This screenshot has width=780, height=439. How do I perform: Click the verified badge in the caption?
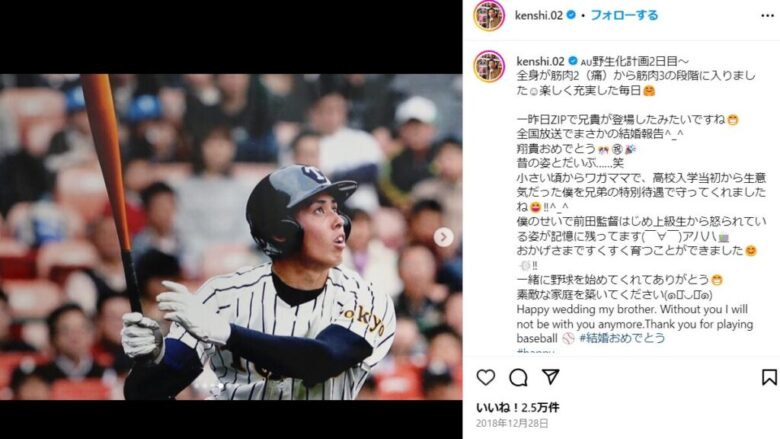(x=573, y=61)
